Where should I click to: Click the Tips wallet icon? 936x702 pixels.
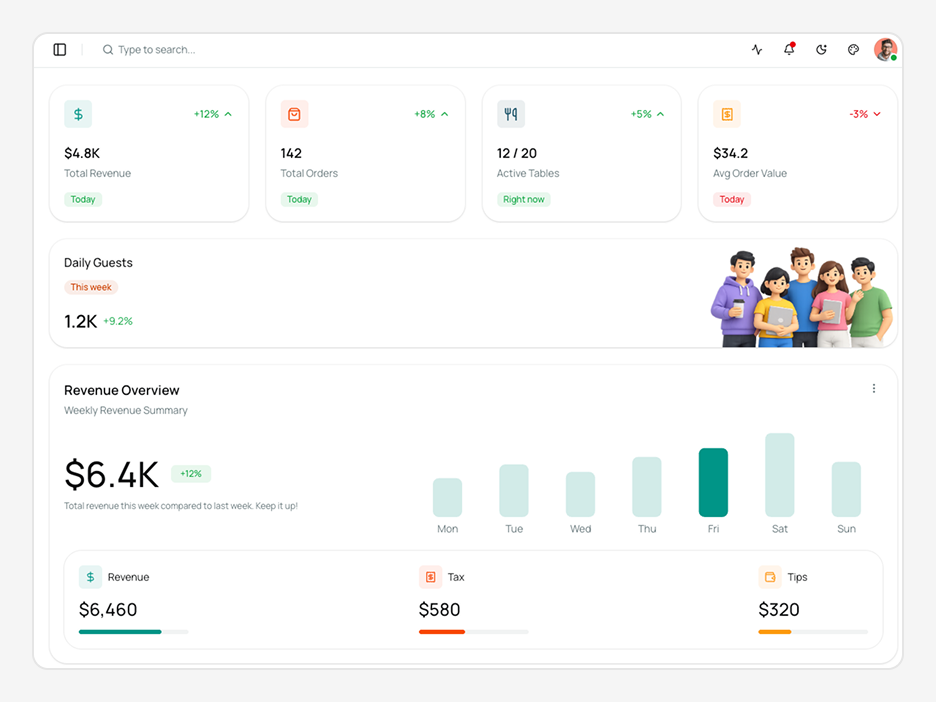coord(770,577)
